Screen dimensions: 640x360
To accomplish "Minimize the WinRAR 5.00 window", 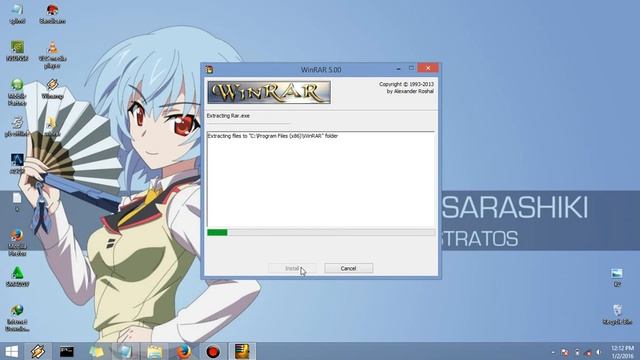I will point(398,69).
